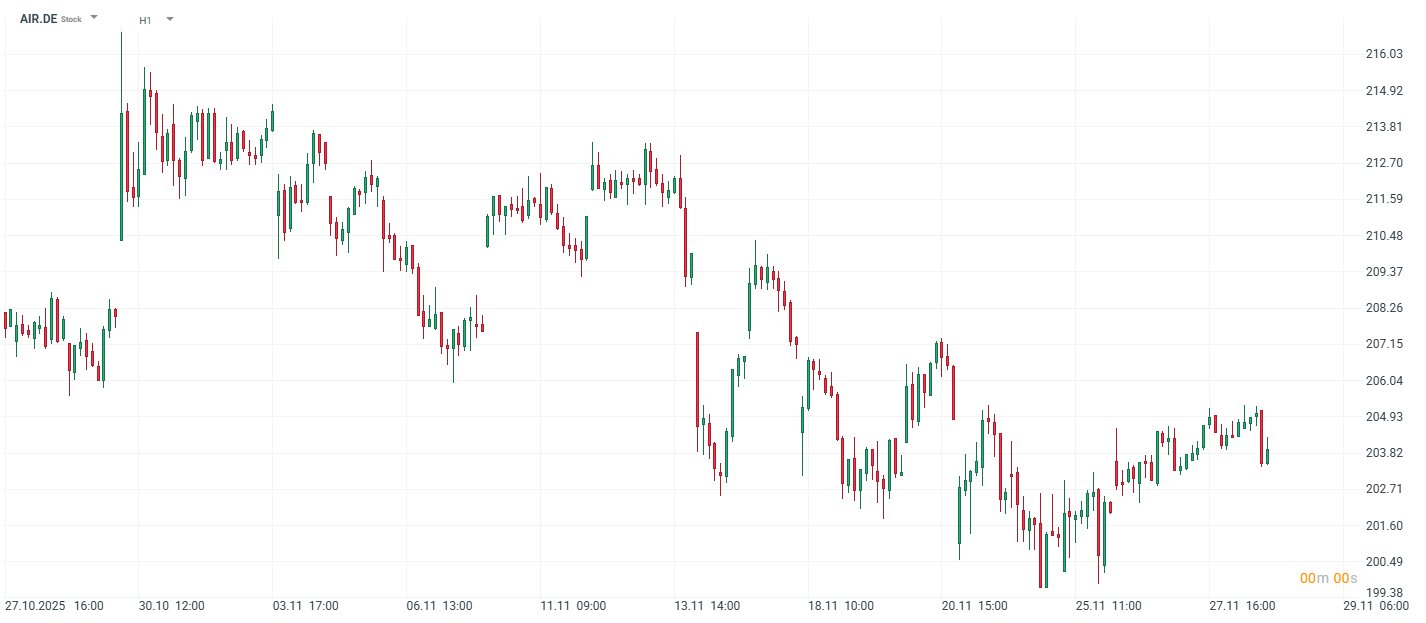Expand the H1 timeframe dropdown arrow

click(x=169, y=19)
